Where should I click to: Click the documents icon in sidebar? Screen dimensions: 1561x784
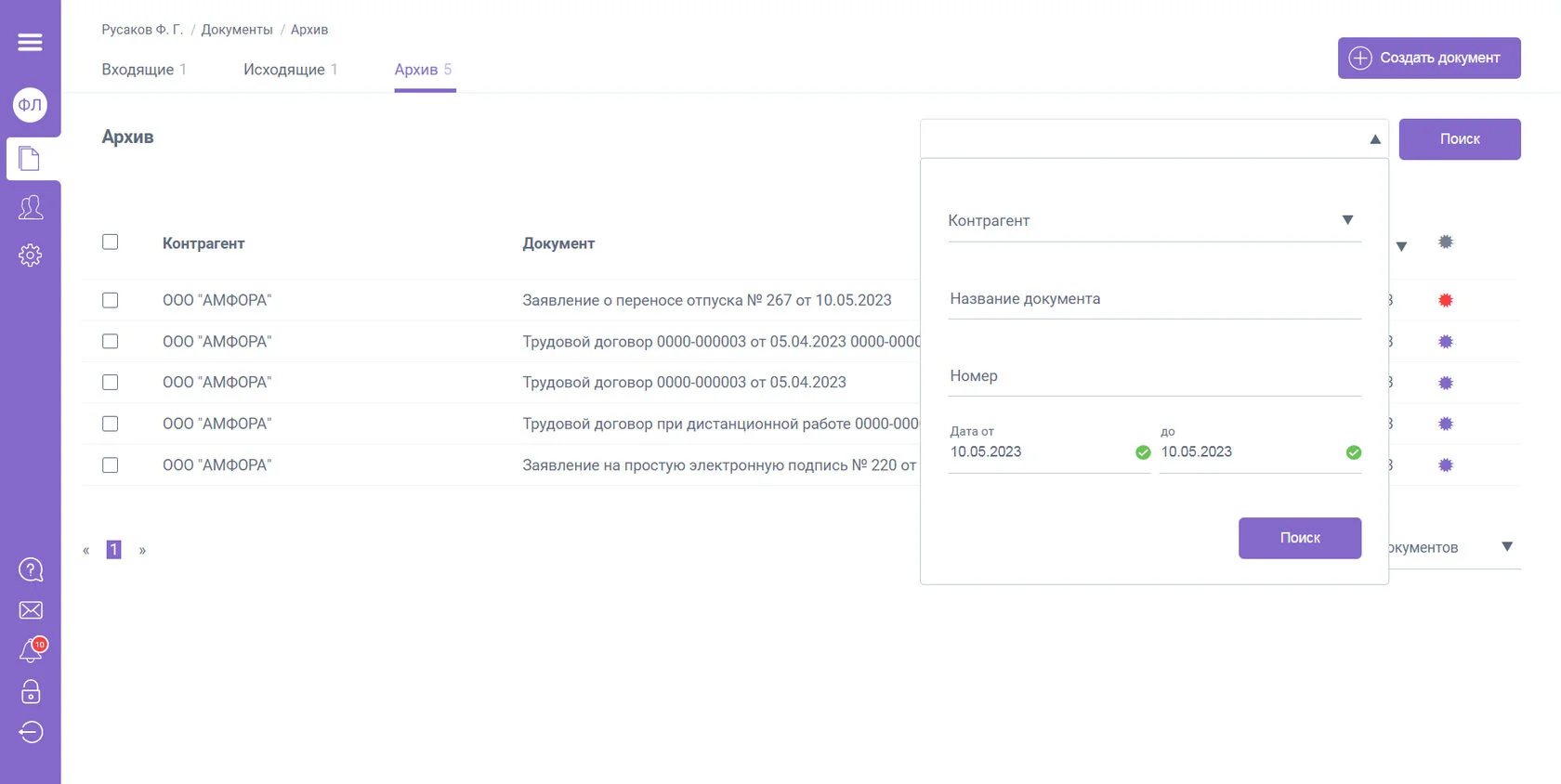pos(30,159)
